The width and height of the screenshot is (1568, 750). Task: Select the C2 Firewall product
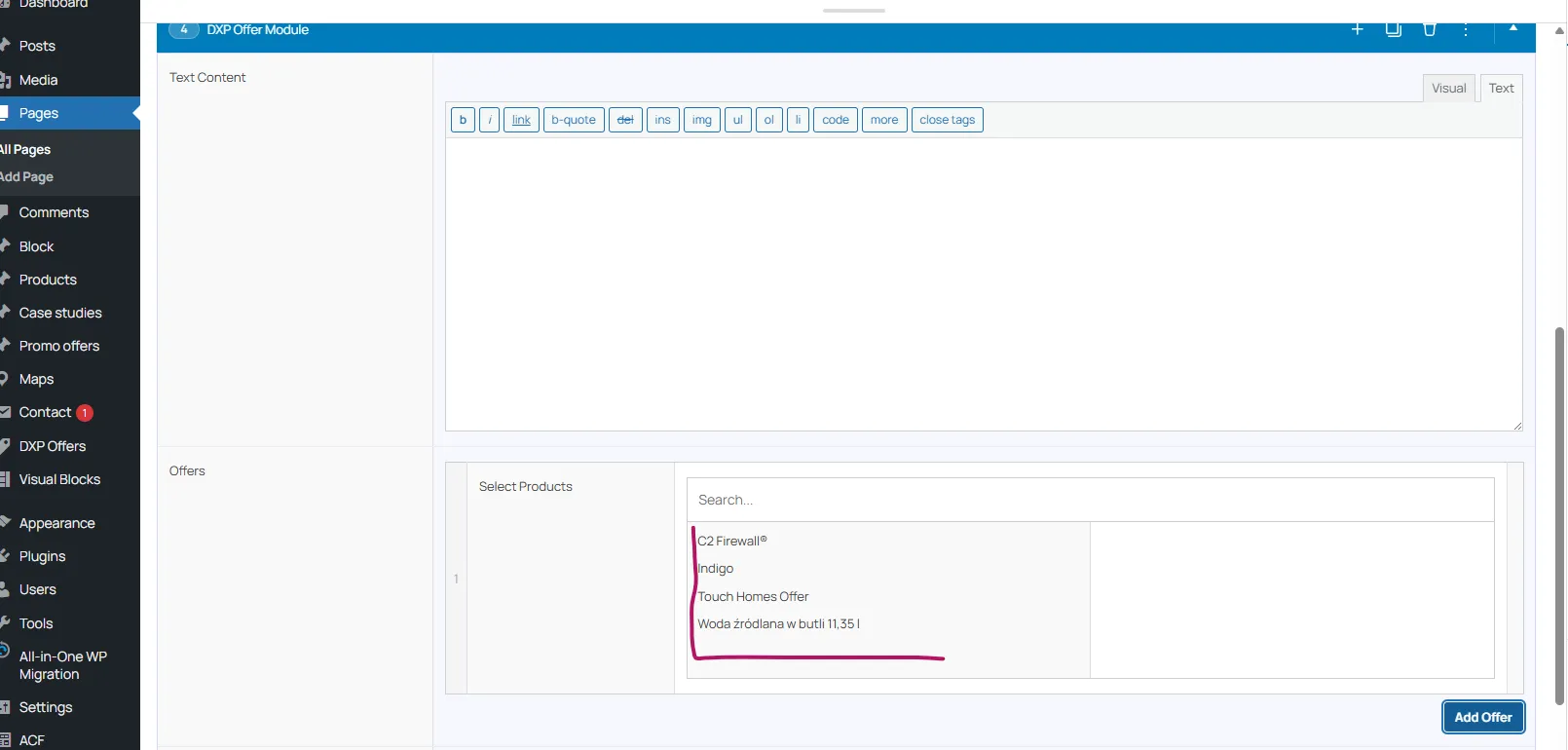point(732,541)
